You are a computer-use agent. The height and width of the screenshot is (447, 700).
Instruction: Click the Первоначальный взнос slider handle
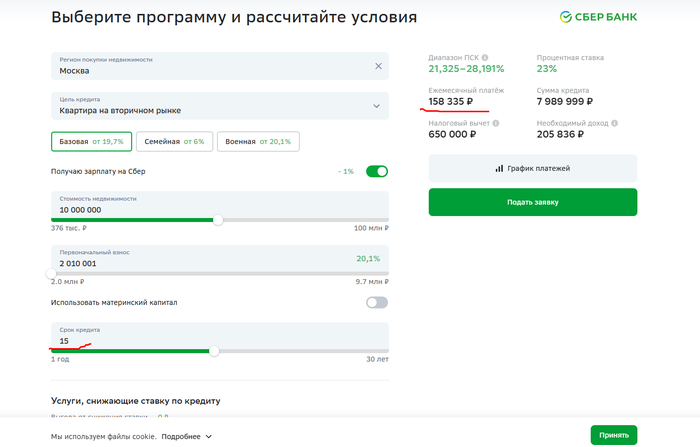(52, 273)
